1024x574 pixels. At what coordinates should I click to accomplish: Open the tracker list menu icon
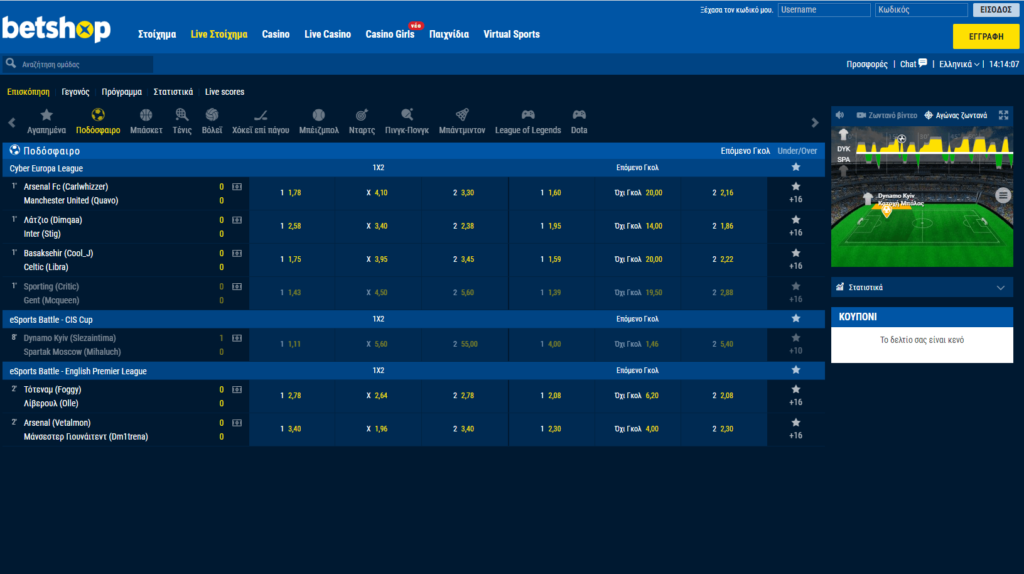pyautogui.click(x=1003, y=195)
